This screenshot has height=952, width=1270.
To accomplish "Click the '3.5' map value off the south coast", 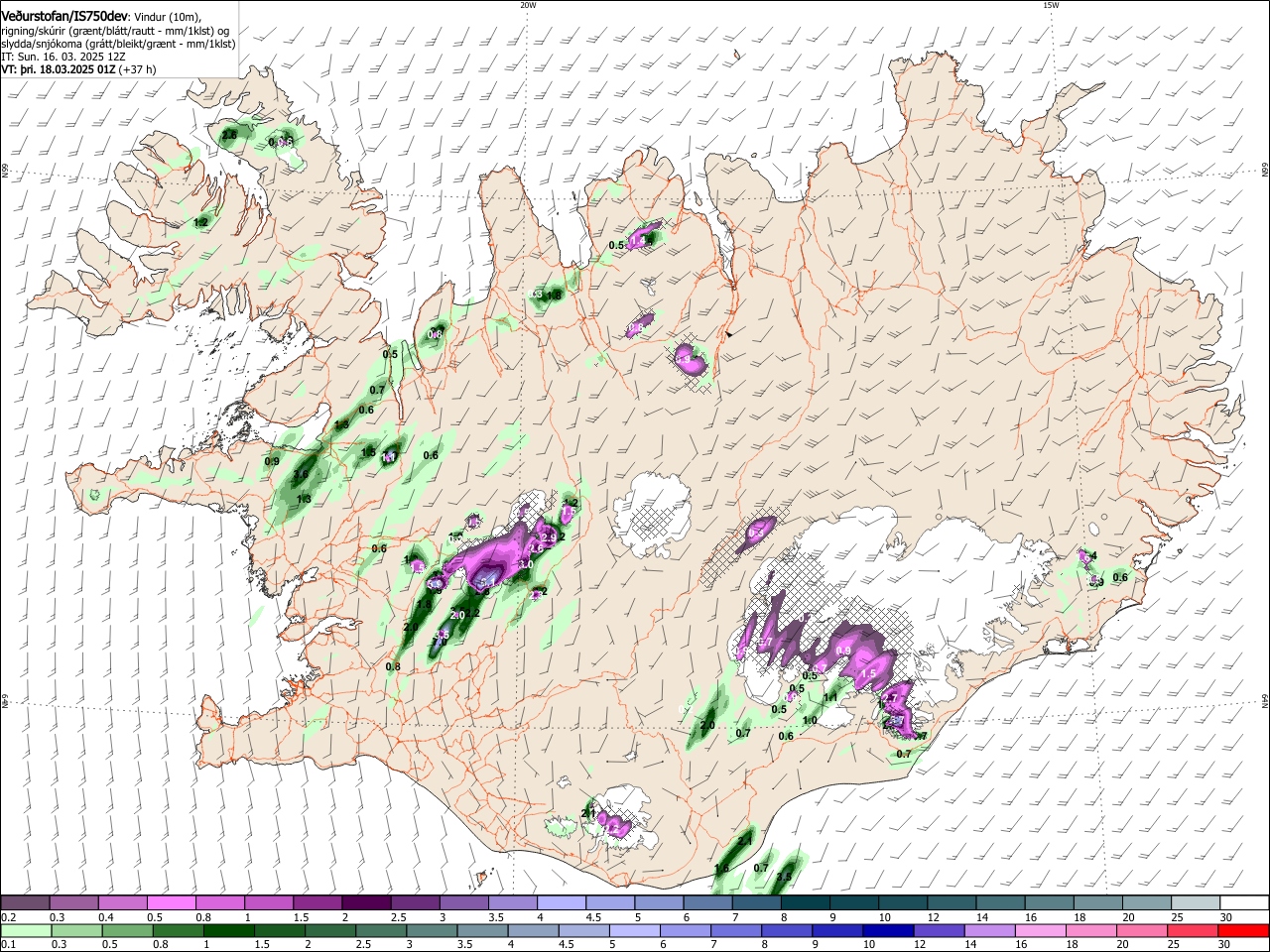I will pyautogui.click(x=784, y=877).
